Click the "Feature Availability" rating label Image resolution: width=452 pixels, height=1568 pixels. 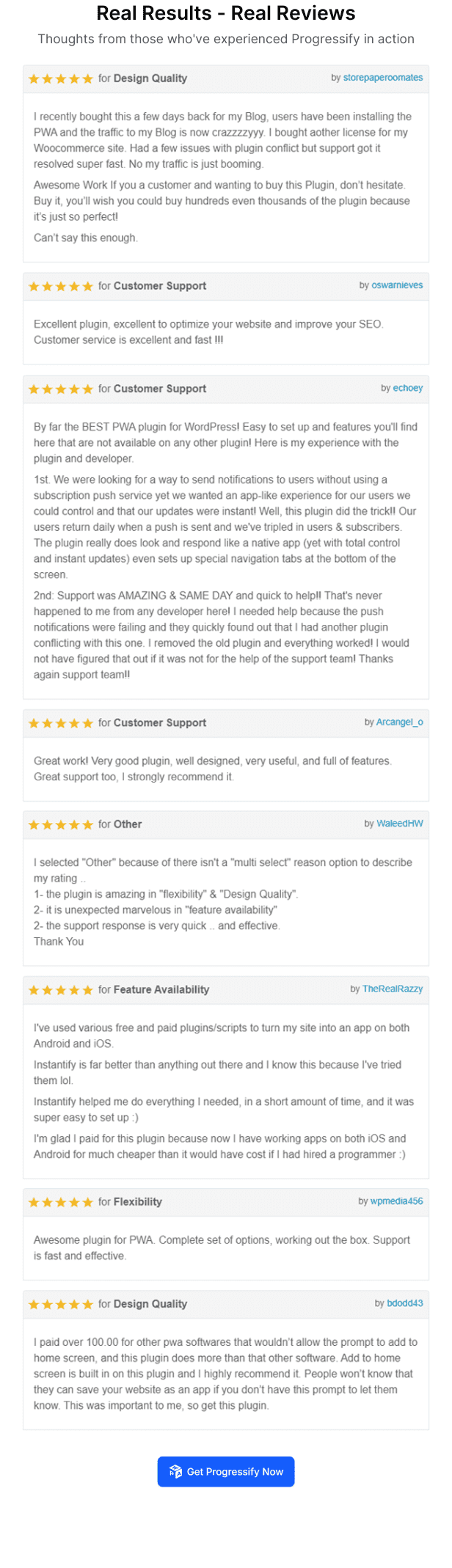(x=161, y=989)
